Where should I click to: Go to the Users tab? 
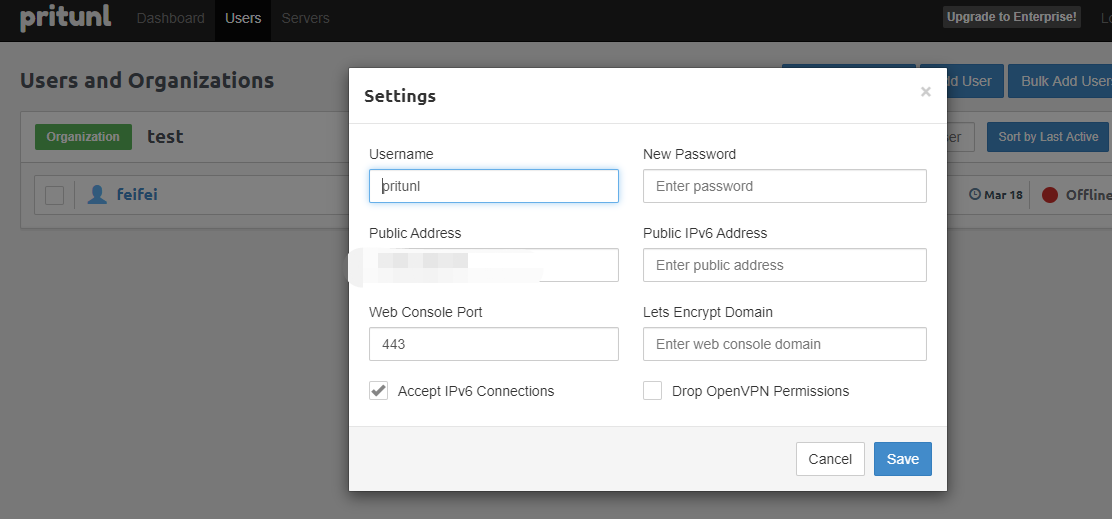click(243, 18)
